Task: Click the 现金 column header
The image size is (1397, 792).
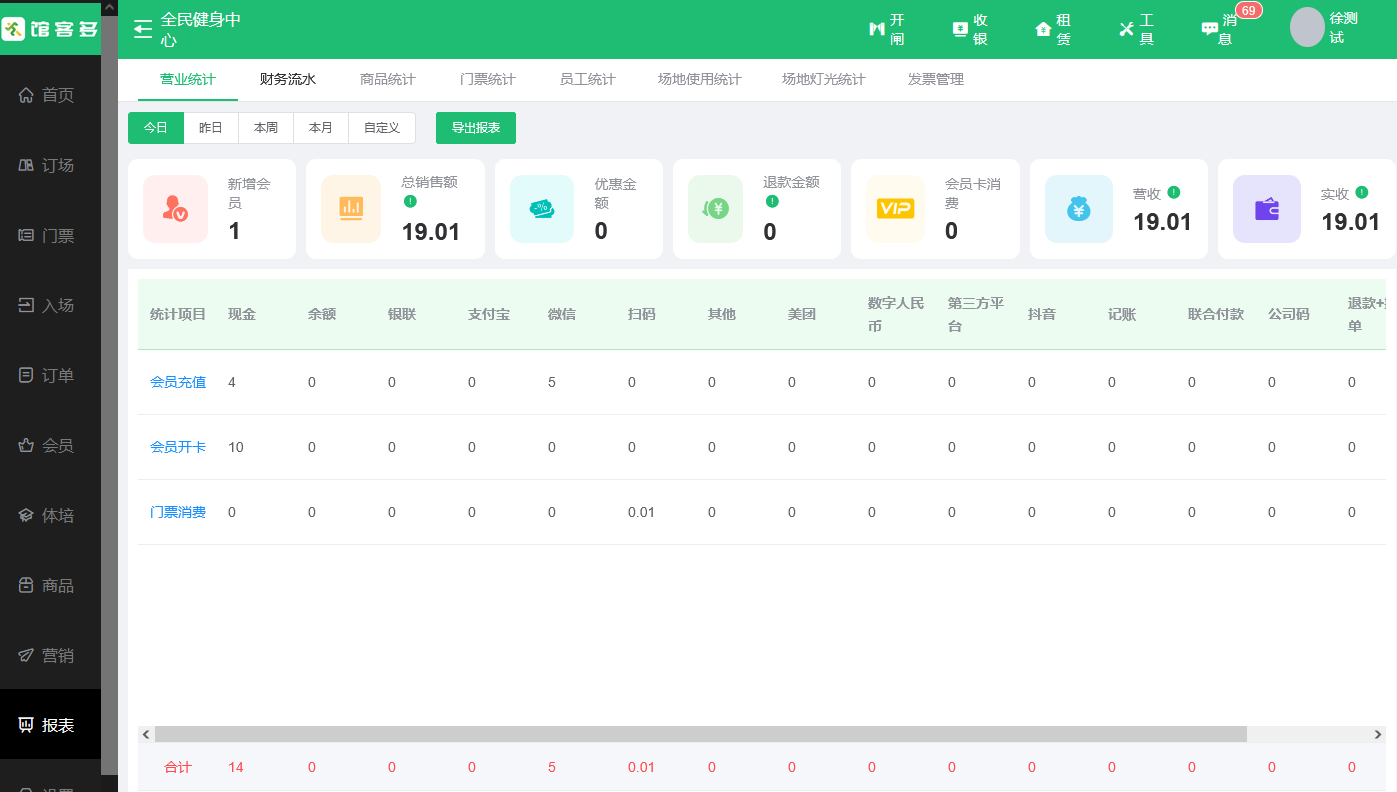Action: [x=242, y=314]
